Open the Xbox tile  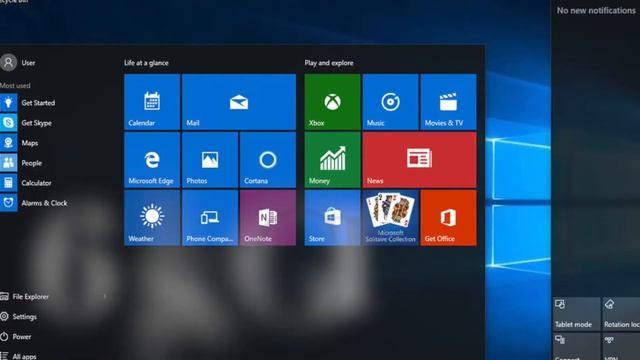tap(332, 102)
